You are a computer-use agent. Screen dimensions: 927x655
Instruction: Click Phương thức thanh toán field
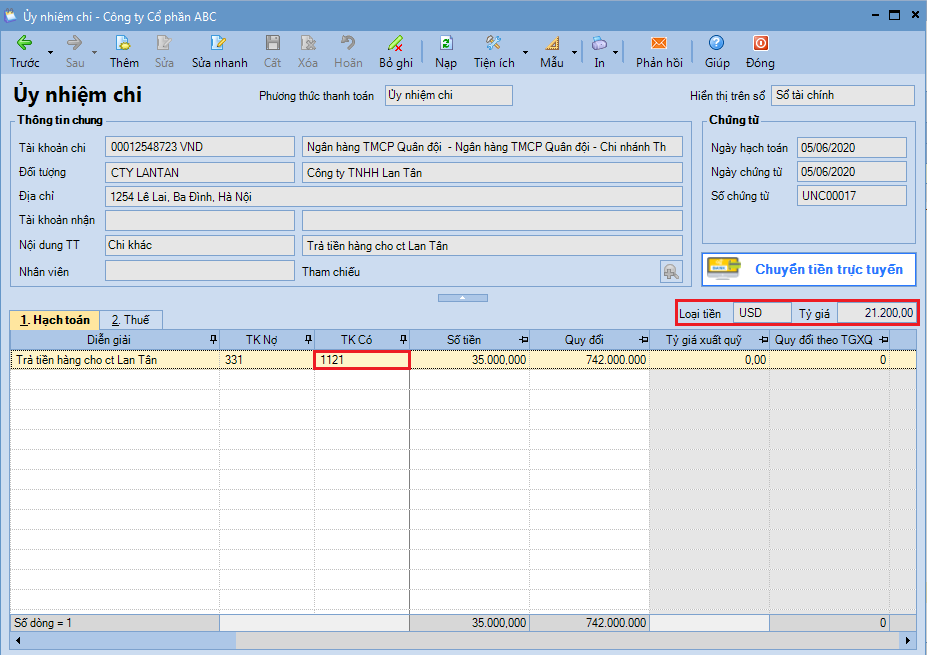tap(449, 95)
